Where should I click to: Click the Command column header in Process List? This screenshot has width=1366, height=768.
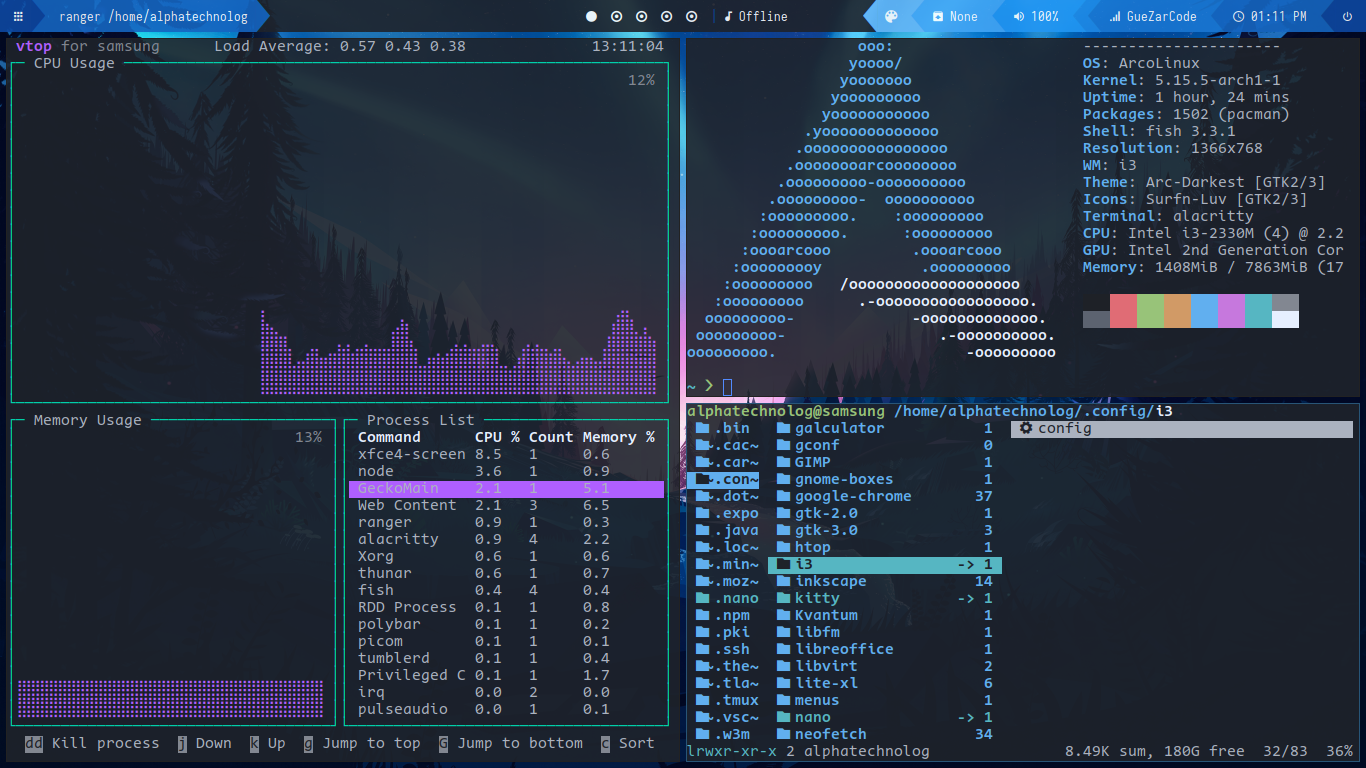389,437
